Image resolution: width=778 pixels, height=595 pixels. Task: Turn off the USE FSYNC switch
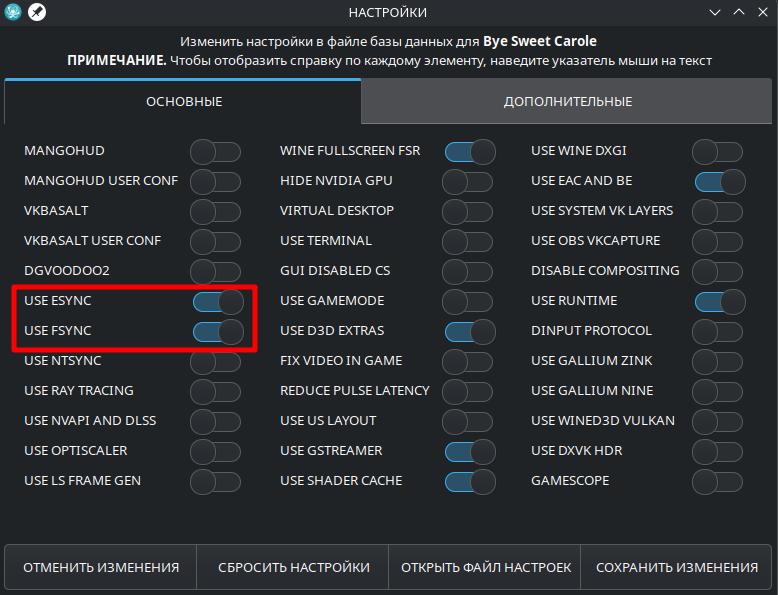click(217, 331)
